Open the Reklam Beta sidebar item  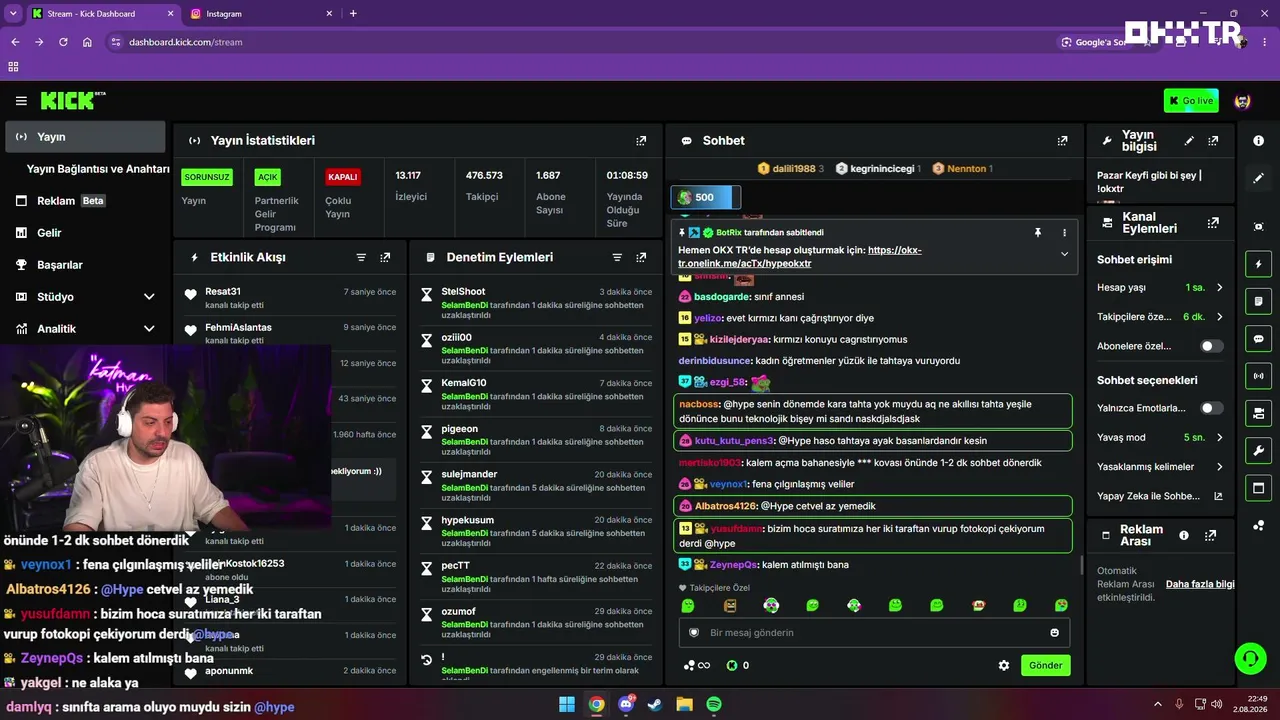[x=86, y=201]
